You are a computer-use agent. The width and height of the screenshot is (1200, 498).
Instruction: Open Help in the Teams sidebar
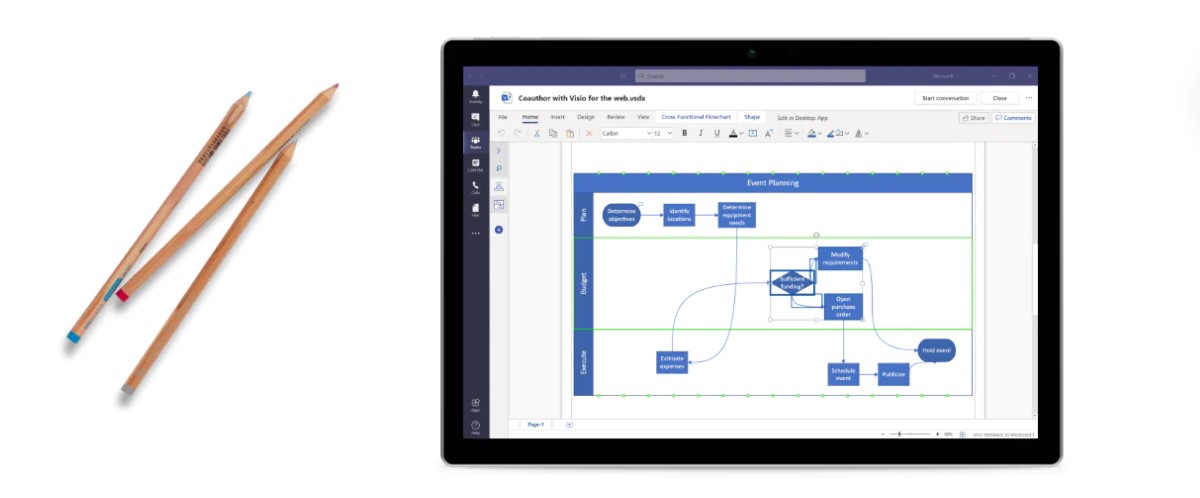(475, 427)
